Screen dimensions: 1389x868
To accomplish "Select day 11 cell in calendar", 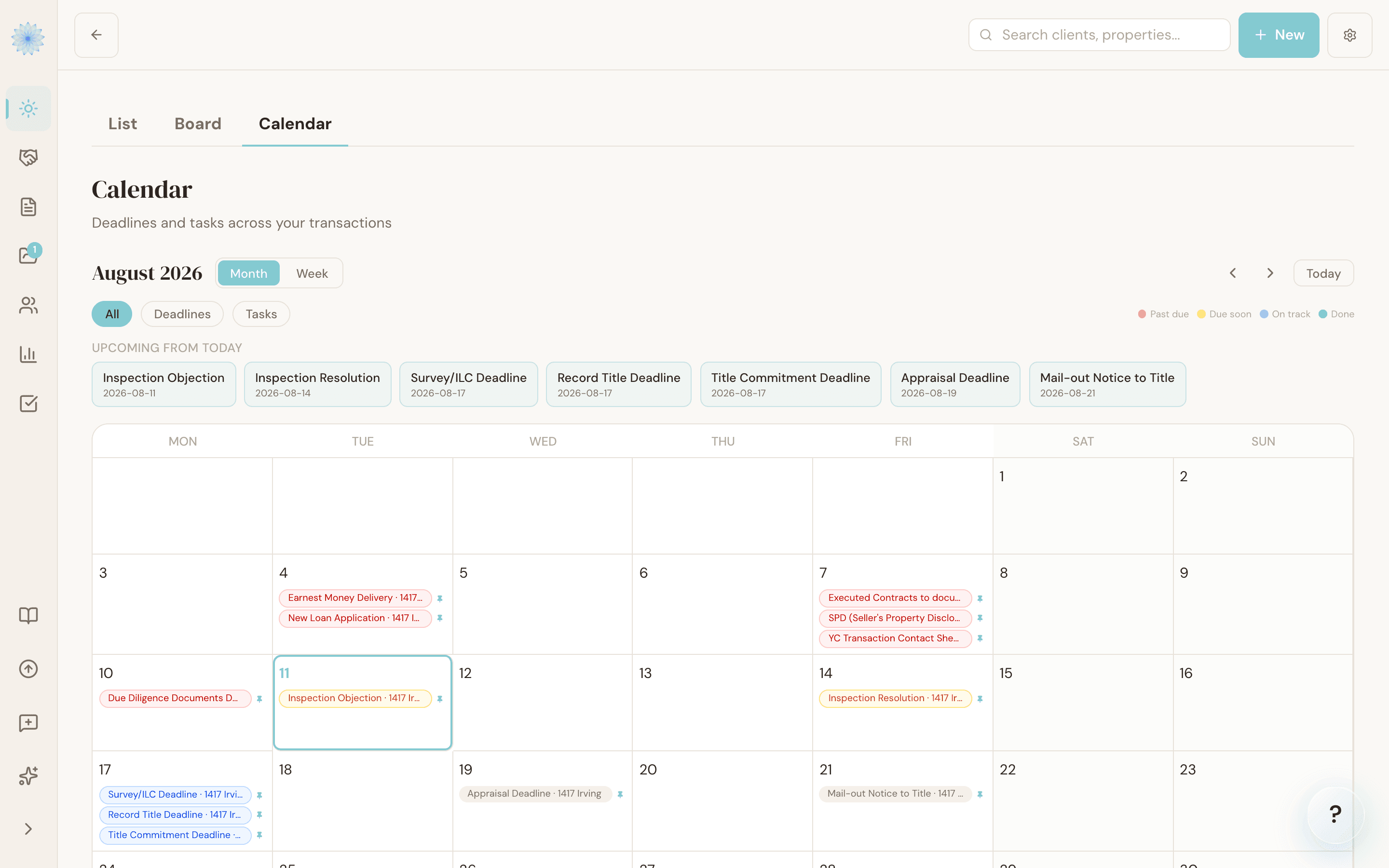I will (363, 703).
